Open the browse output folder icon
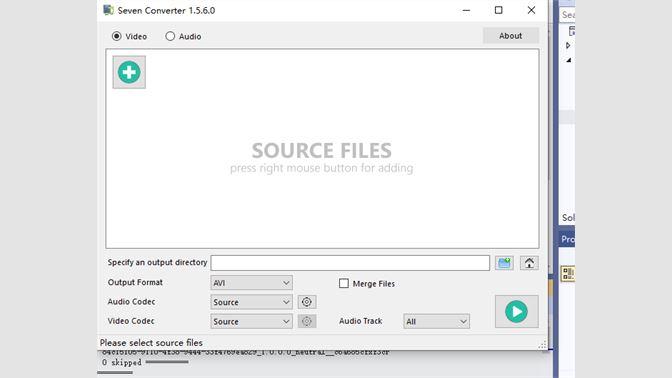Viewport: 672px width, 378px height. 504,263
